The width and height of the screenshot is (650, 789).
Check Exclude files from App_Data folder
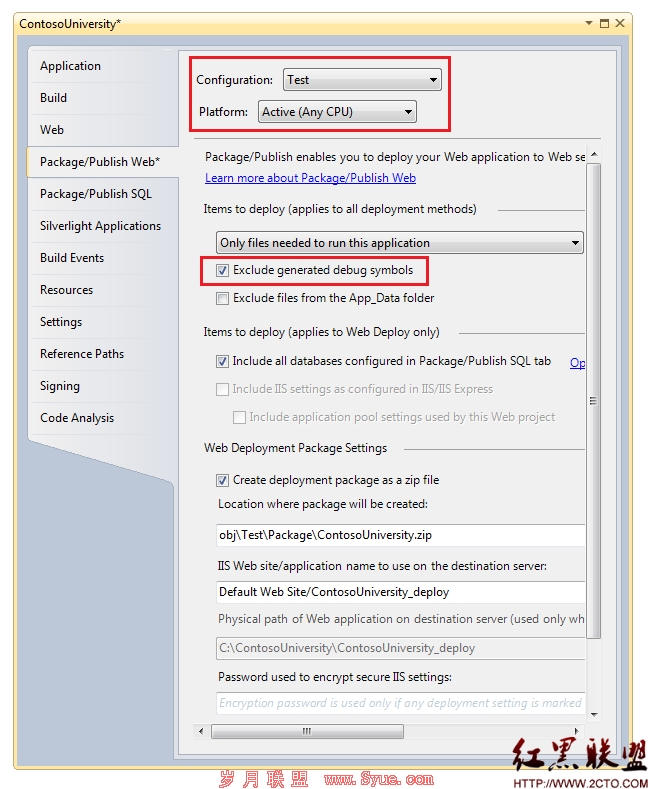click(x=222, y=298)
